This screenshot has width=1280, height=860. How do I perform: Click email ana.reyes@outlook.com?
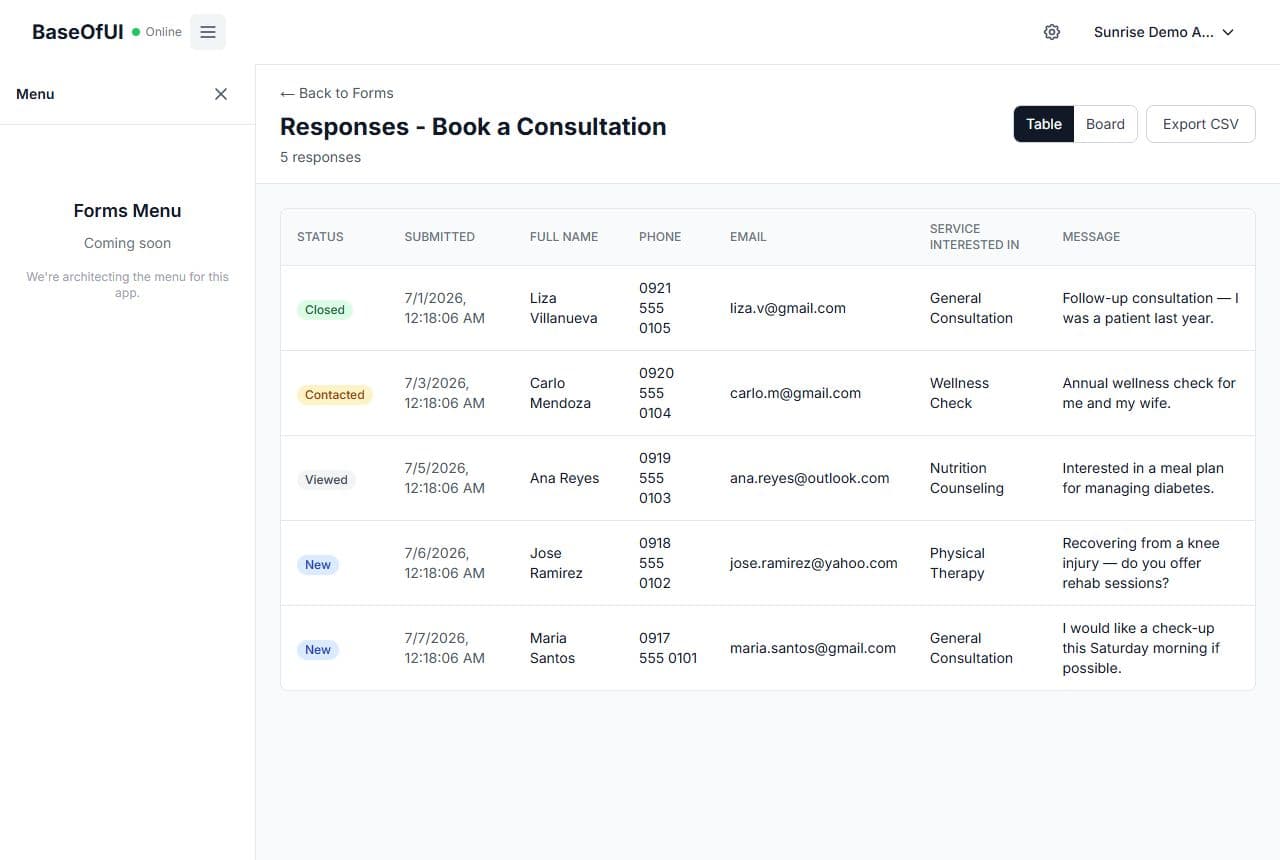[810, 478]
